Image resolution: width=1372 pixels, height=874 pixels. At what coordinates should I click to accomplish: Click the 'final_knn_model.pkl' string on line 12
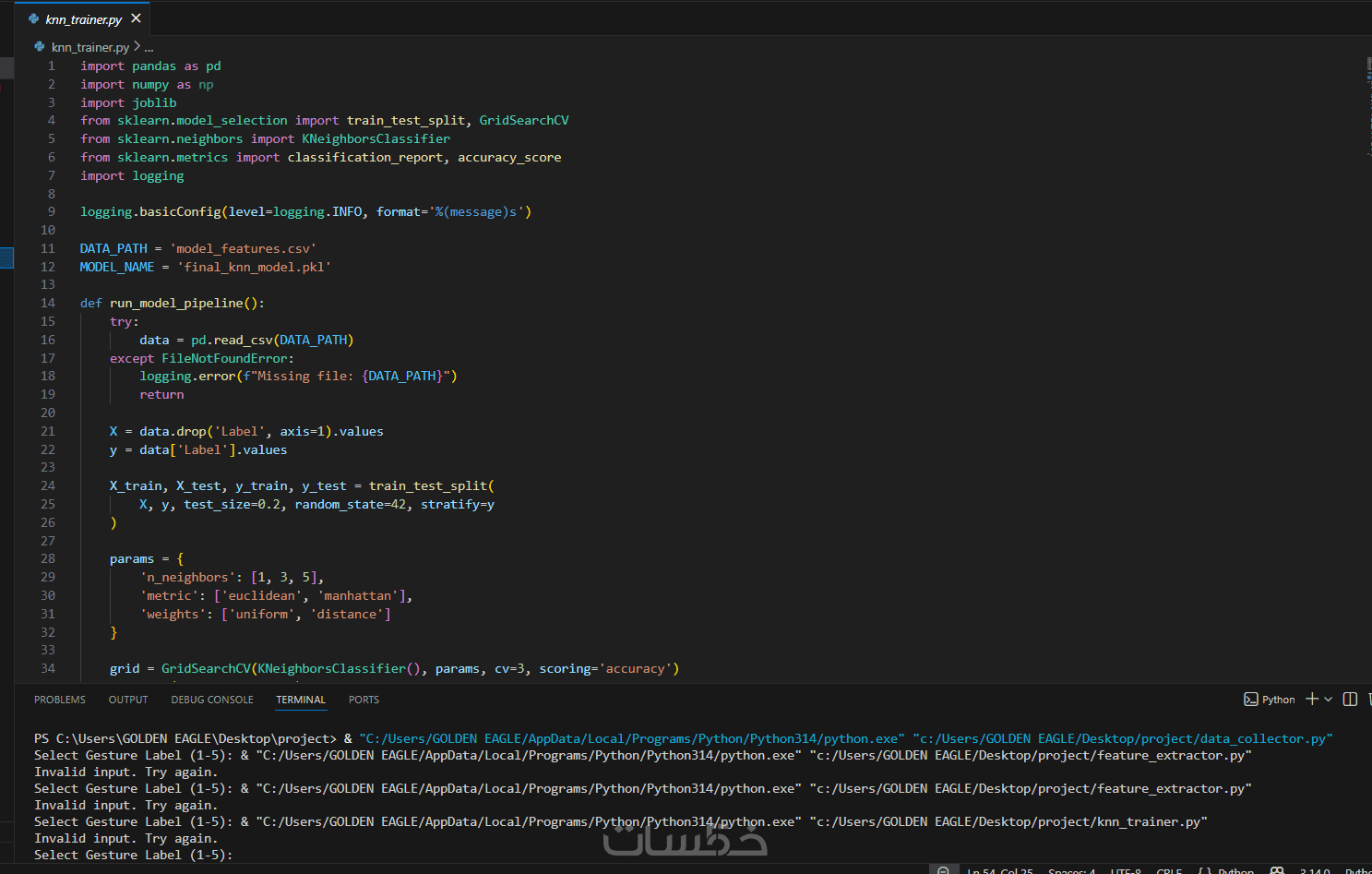[x=254, y=267]
